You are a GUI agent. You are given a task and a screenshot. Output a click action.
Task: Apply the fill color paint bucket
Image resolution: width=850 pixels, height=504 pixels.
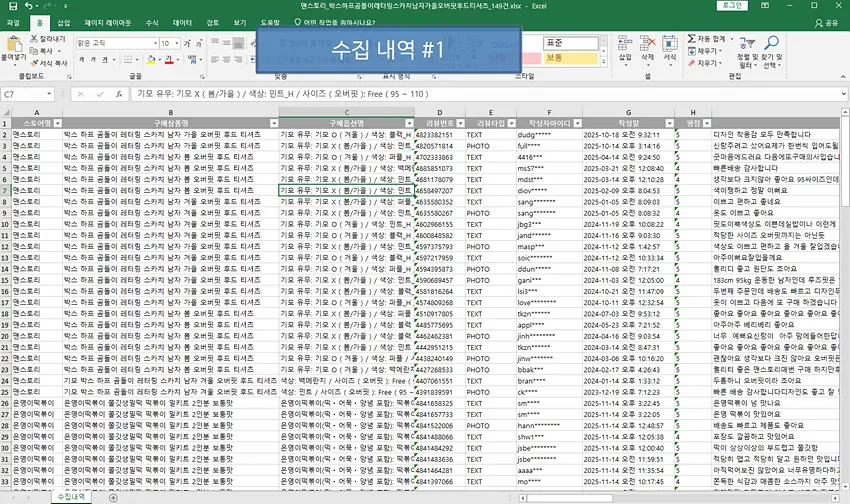151,59
